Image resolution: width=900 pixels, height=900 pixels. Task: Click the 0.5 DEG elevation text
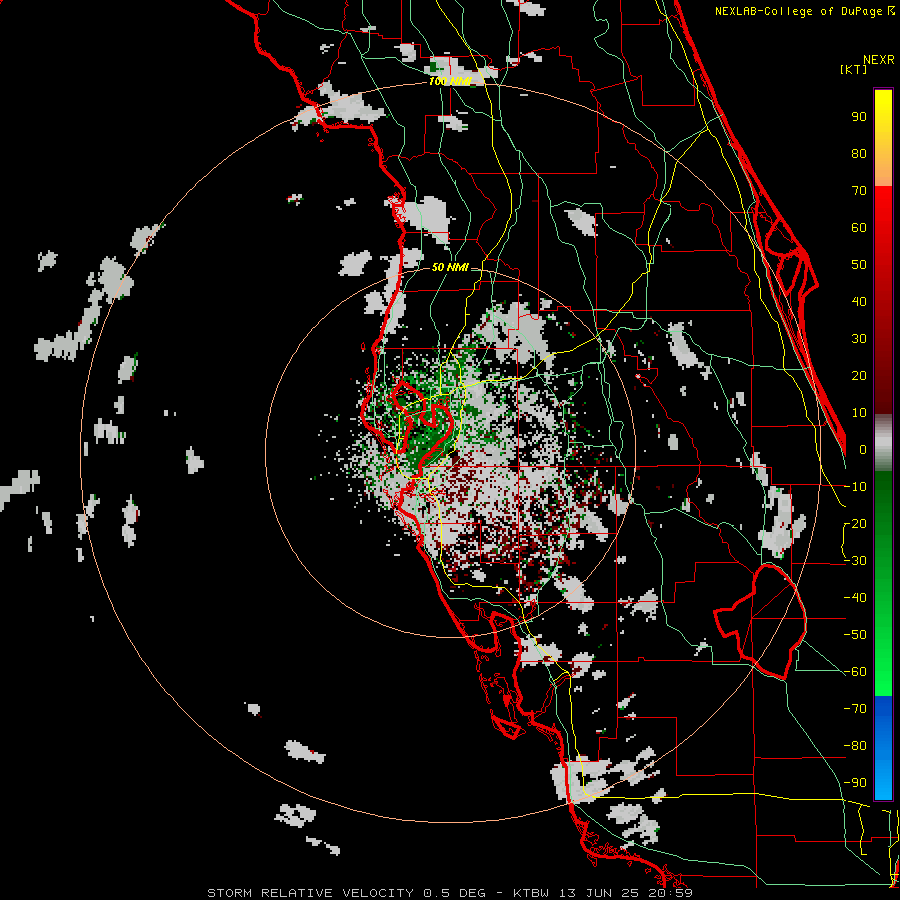click(x=455, y=893)
